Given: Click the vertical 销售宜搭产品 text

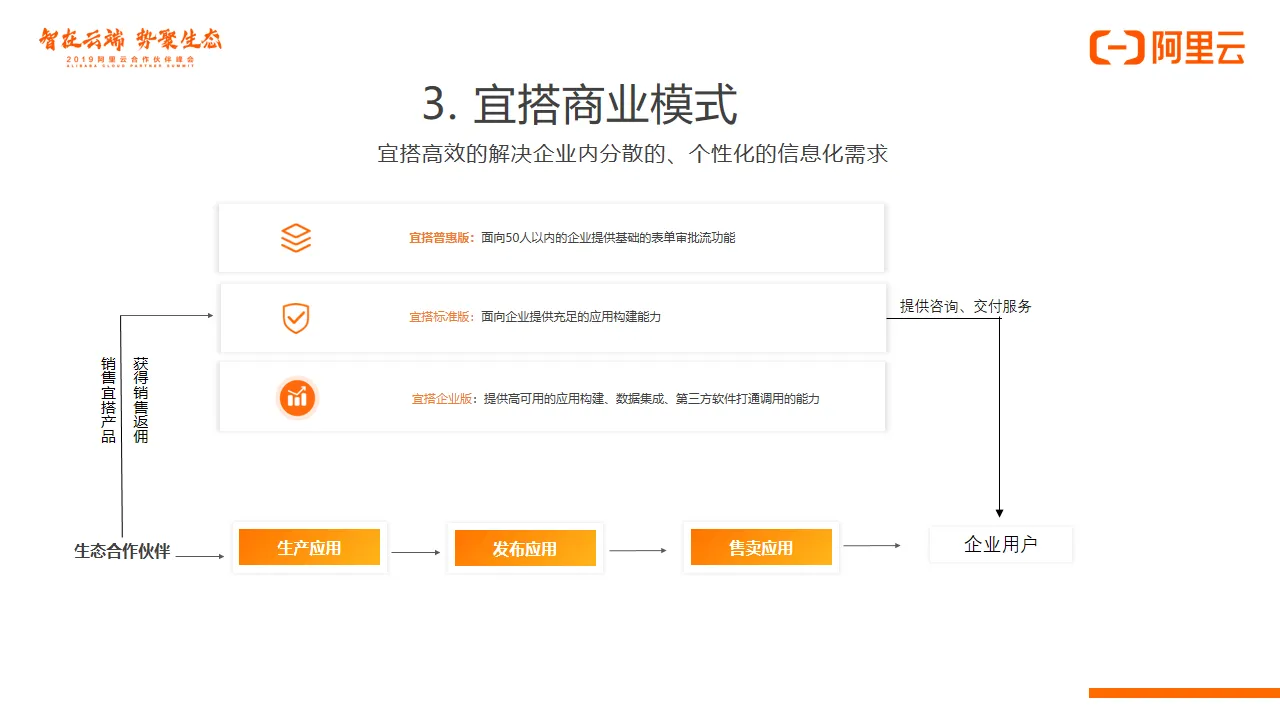Looking at the screenshot, I should click(x=108, y=400).
